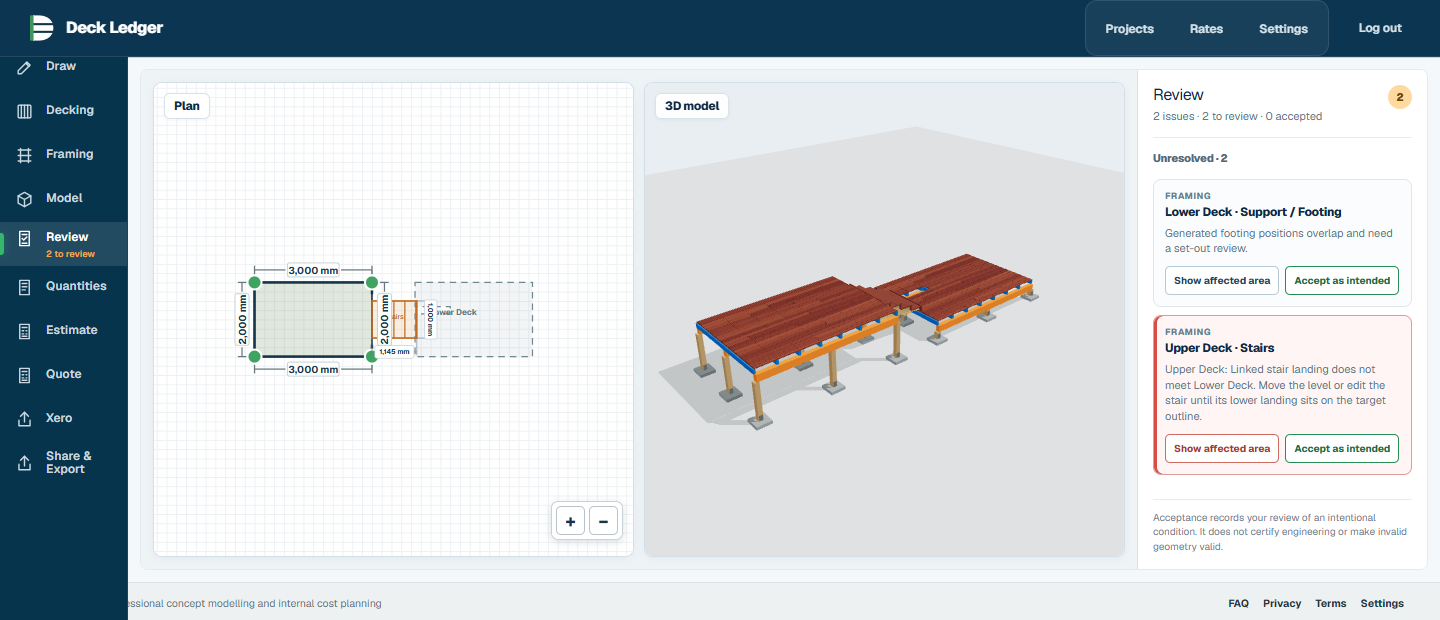The image size is (1440, 620).
Task: Zoom out the plan with minus button
Action: point(603,521)
